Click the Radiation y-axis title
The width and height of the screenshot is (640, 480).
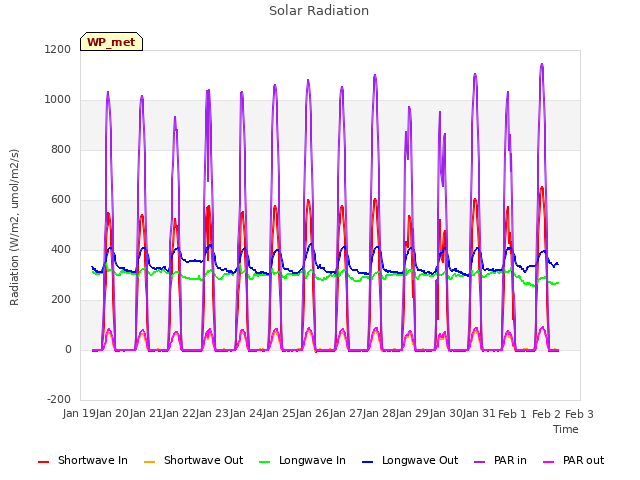[x=14, y=227]
